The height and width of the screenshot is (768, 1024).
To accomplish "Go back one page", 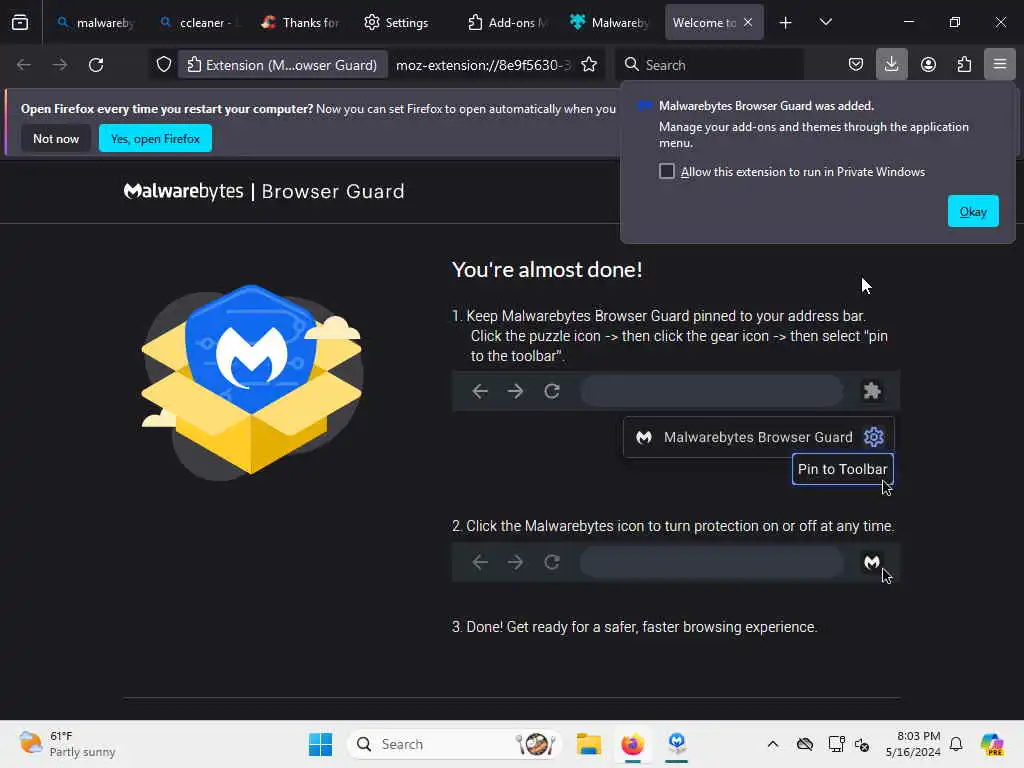I will point(24,65).
